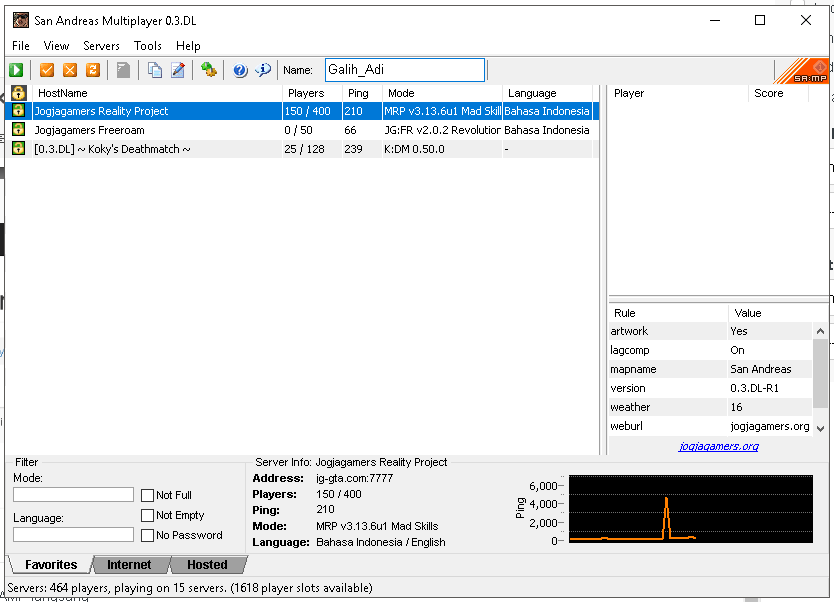The image size is (834, 602).
Task: Open the jogjagamers.org link
Action: pyautogui.click(x=719, y=446)
